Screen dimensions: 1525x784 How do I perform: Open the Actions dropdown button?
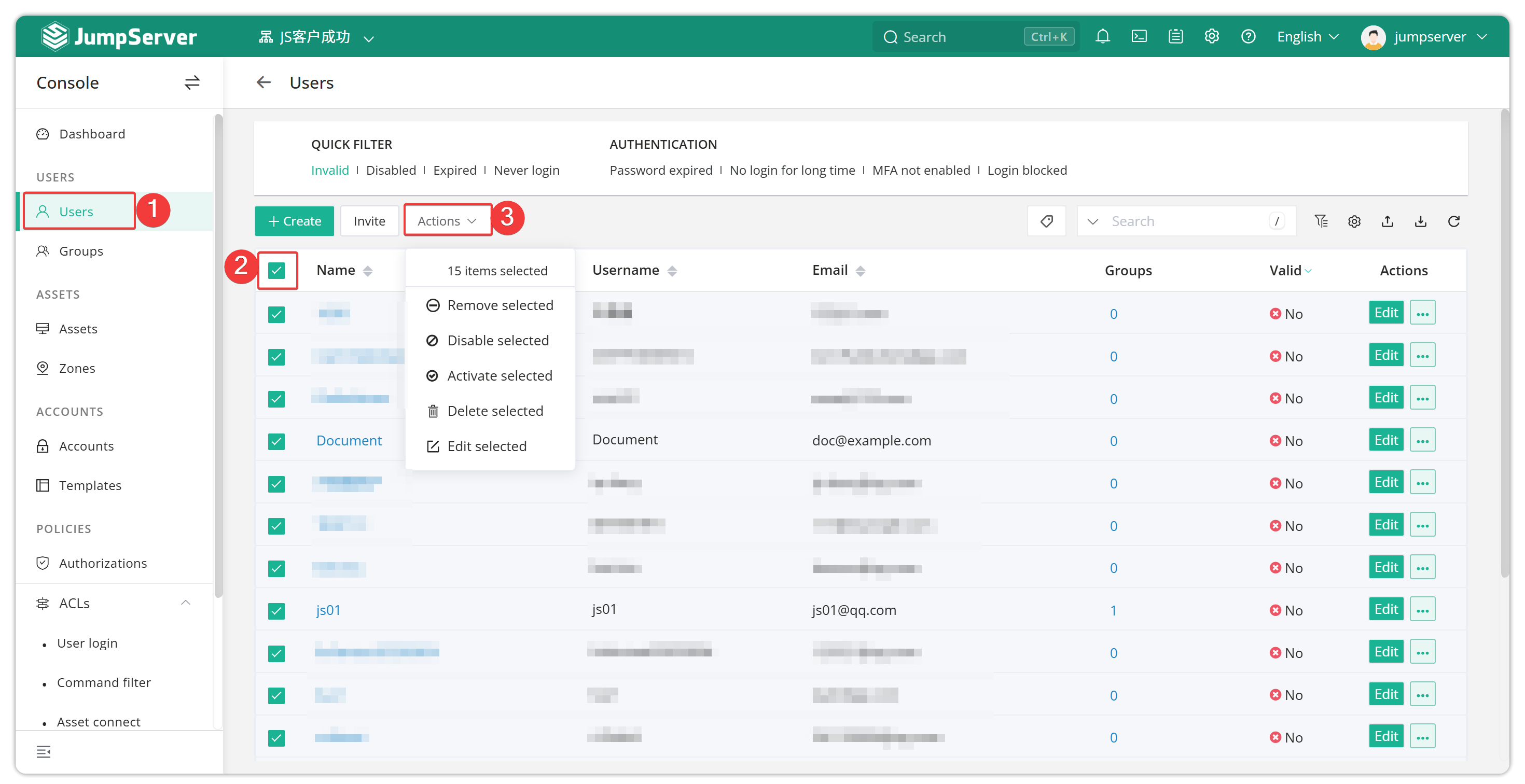(x=448, y=221)
